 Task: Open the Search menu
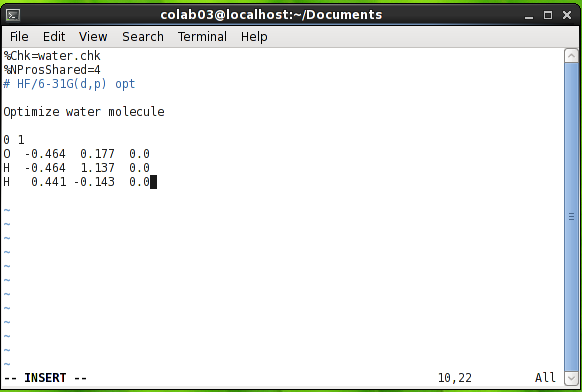tap(143, 37)
